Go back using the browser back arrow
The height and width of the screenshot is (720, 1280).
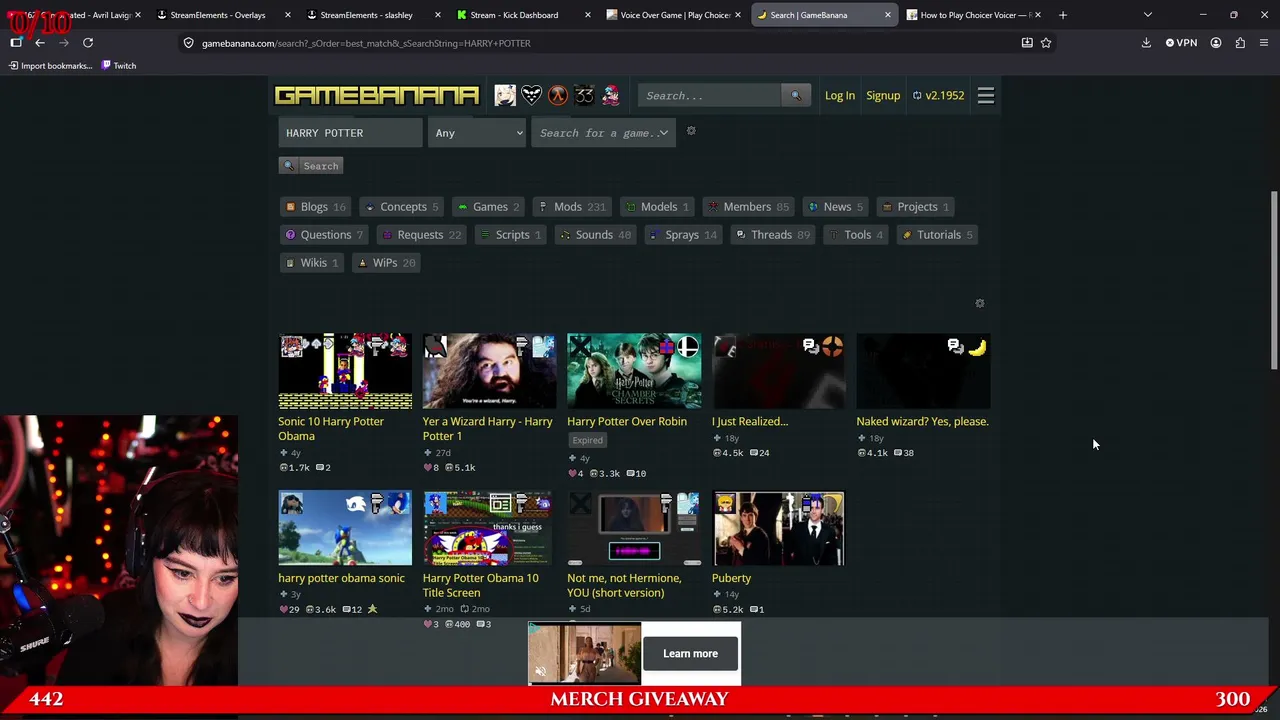point(40,43)
